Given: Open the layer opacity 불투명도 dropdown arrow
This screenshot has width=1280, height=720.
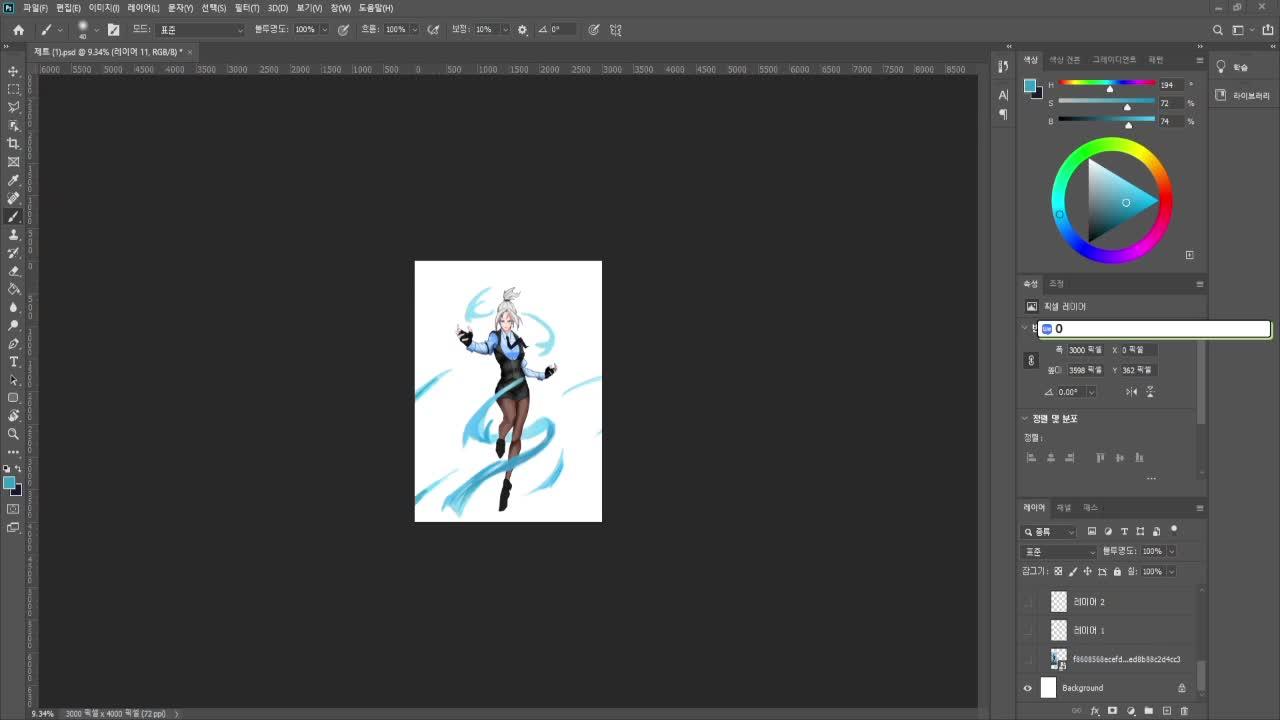Looking at the screenshot, I should [1171, 552].
